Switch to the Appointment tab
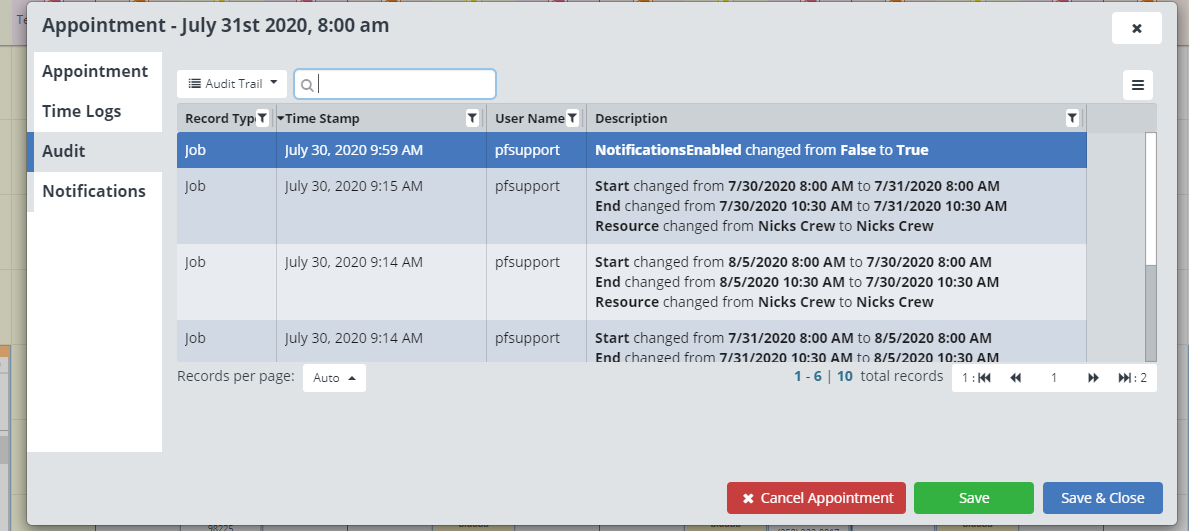The image size is (1189, 531). (x=95, y=72)
